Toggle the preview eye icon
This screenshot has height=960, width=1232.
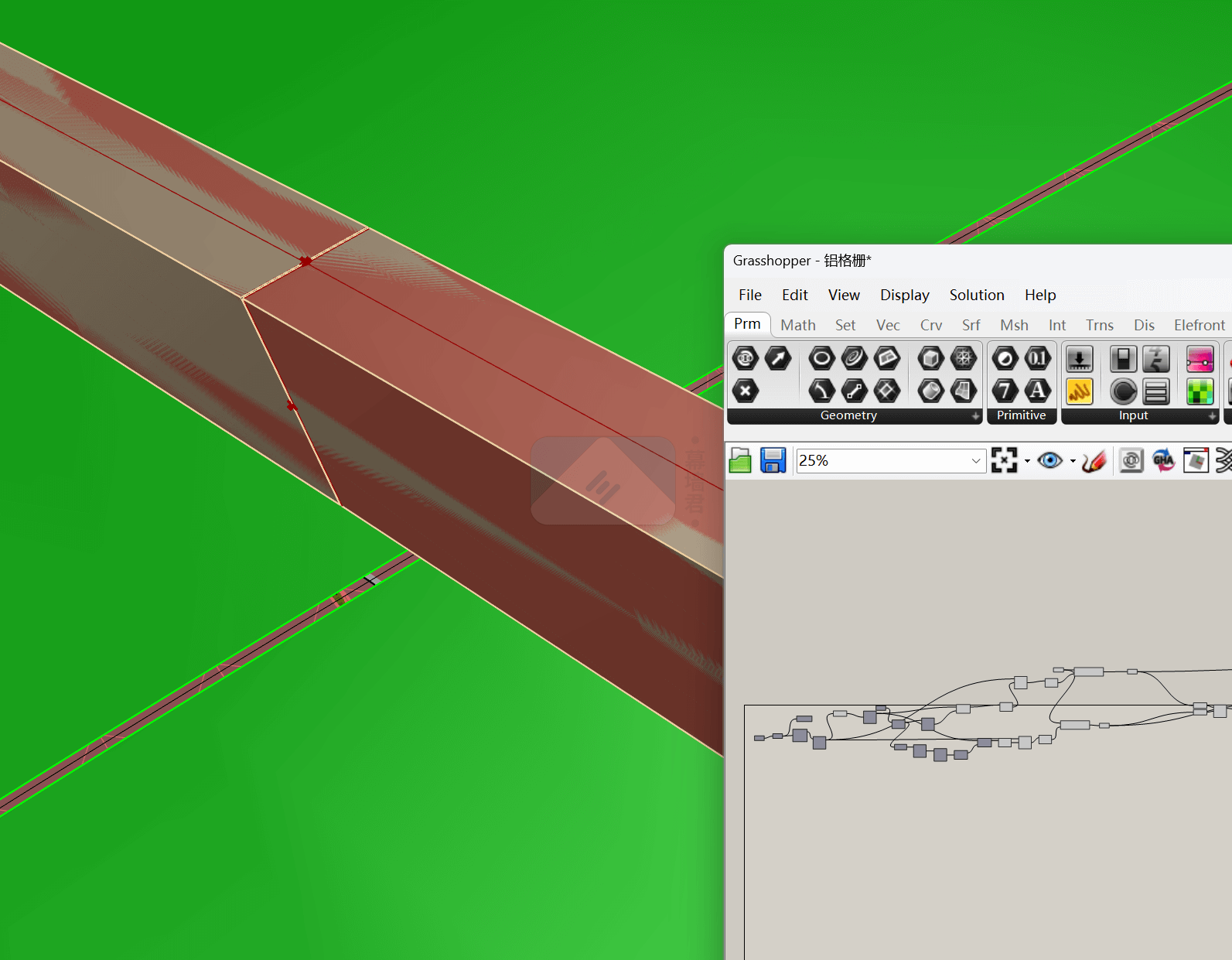click(1049, 461)
